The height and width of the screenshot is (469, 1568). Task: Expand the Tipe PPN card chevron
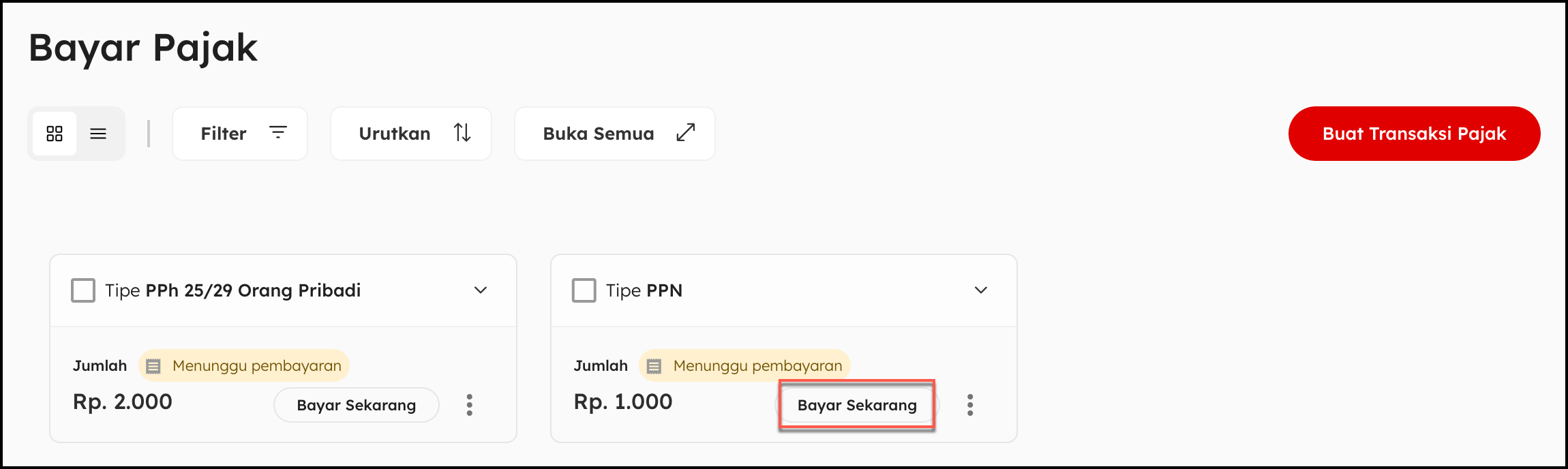[x=981, y=290]
